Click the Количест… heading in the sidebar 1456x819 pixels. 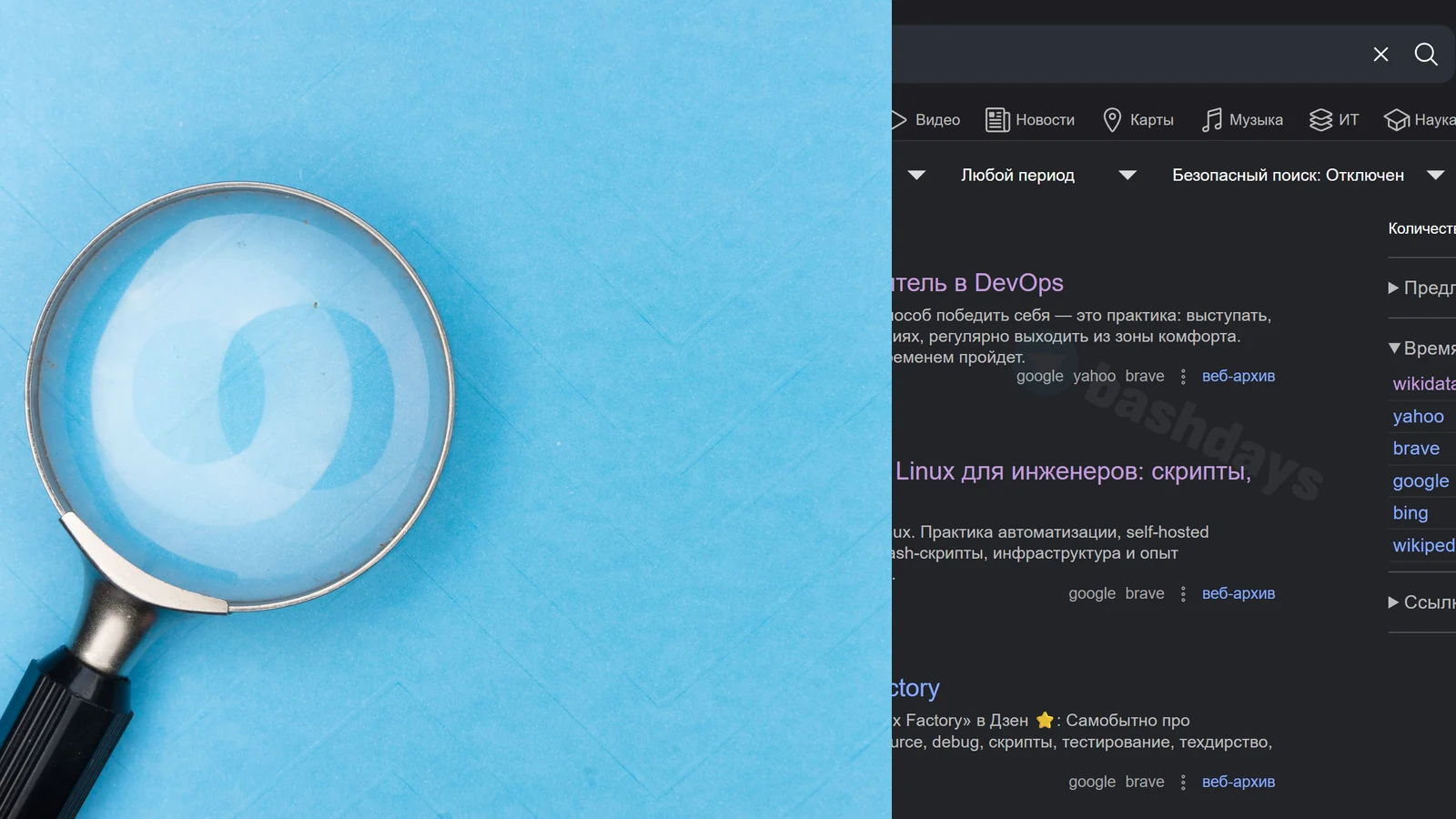(1421, 228)
